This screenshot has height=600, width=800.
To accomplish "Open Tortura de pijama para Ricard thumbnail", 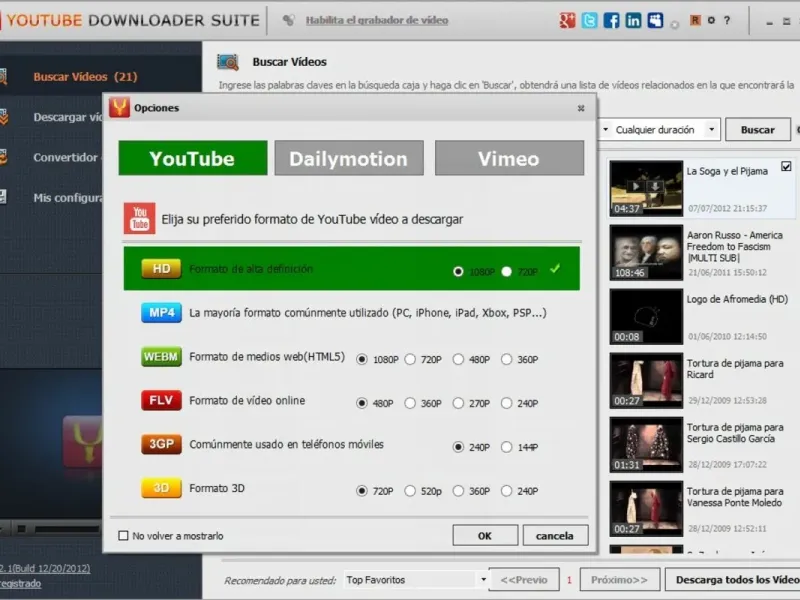I will pos(646,381).
